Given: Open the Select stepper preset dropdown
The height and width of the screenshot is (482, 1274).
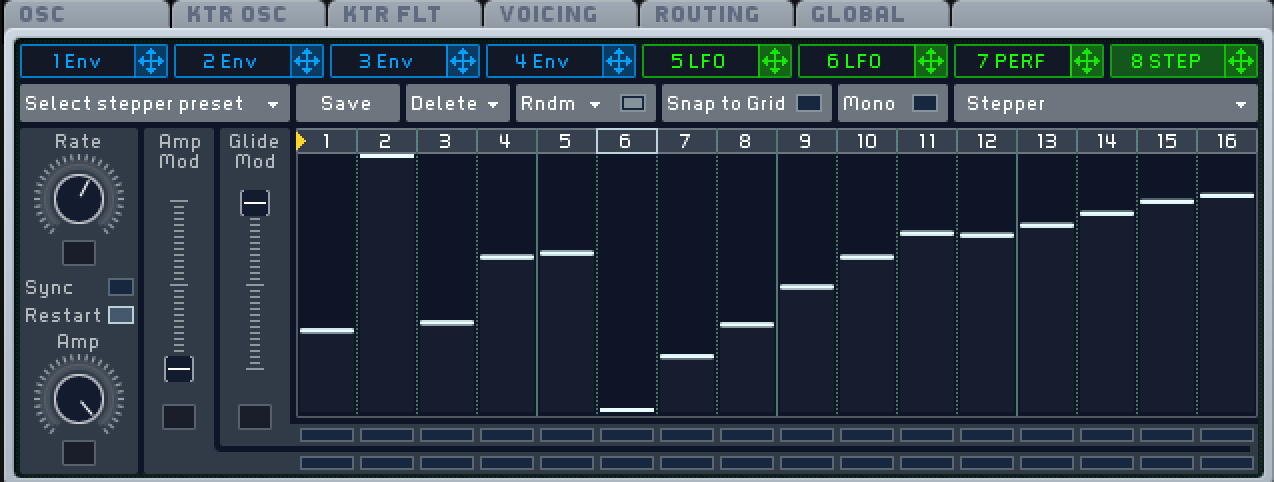Looking at the screenshot, I should 154,104.
